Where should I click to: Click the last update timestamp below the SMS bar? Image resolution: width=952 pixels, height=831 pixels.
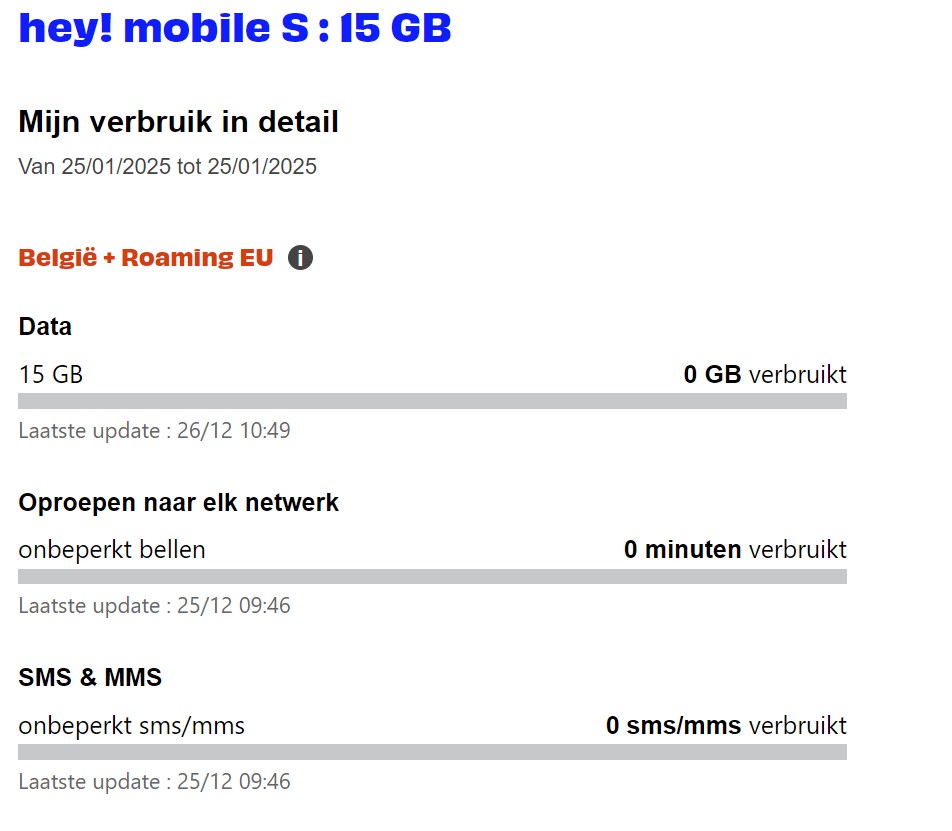click(154, 781)
